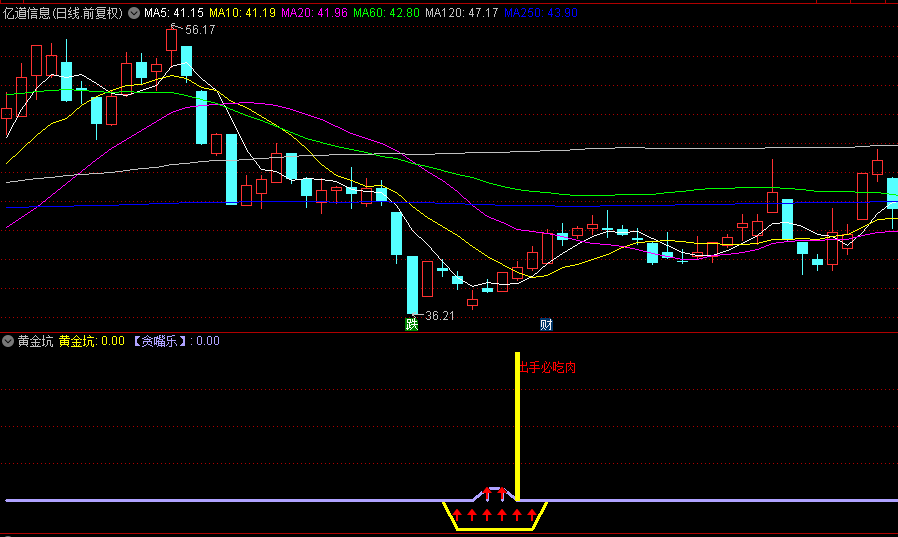Screen dimensions: 898x537
Task: Click the candlestick at the 56.17 high
Action: coord(171,42)
